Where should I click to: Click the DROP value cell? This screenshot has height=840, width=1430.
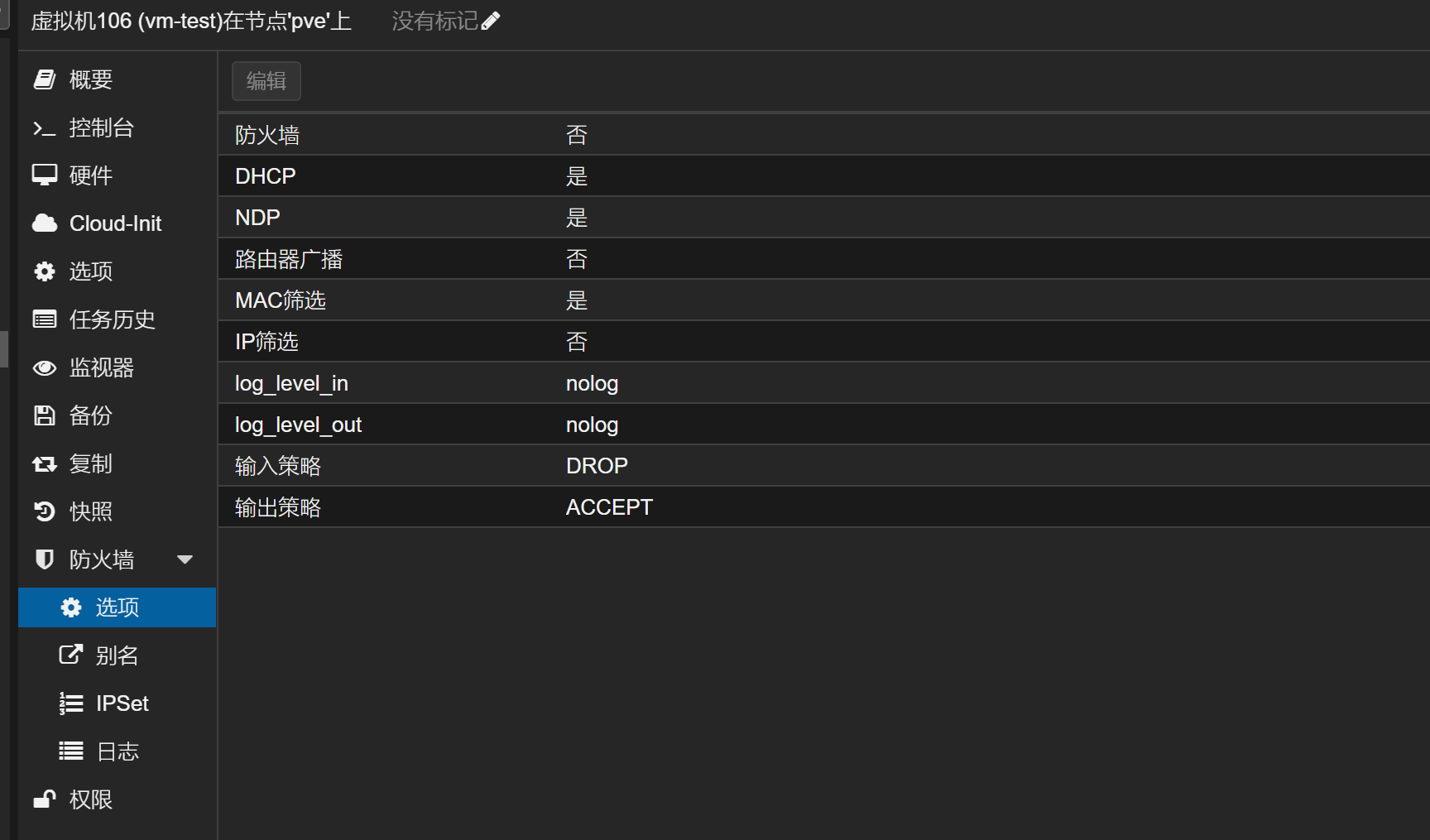tap(597, 466)
